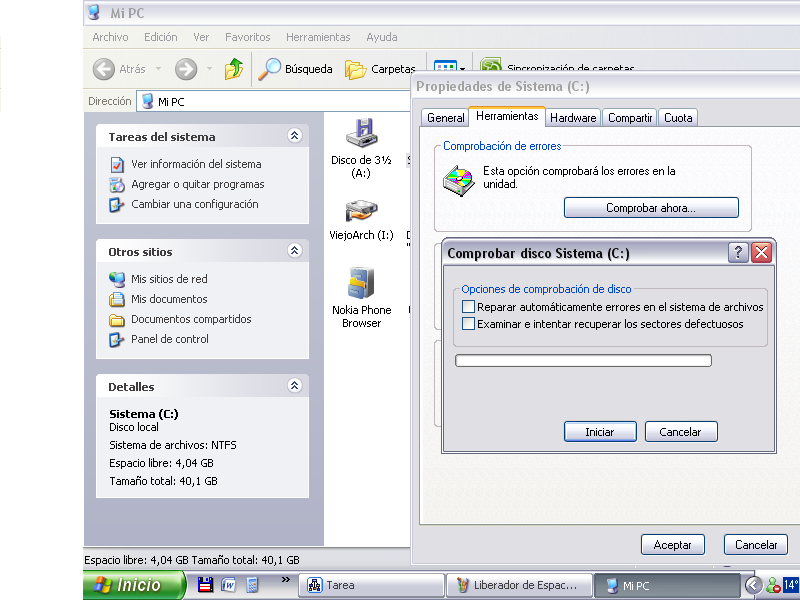Screen dimensions: 800x600
Task: Switch to the Hardware tab
Action: click(573, 118)
